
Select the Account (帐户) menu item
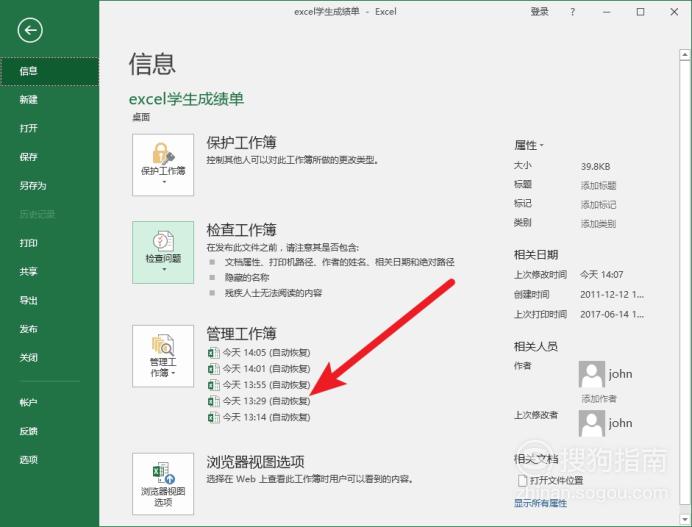click(x=49, y=403)
